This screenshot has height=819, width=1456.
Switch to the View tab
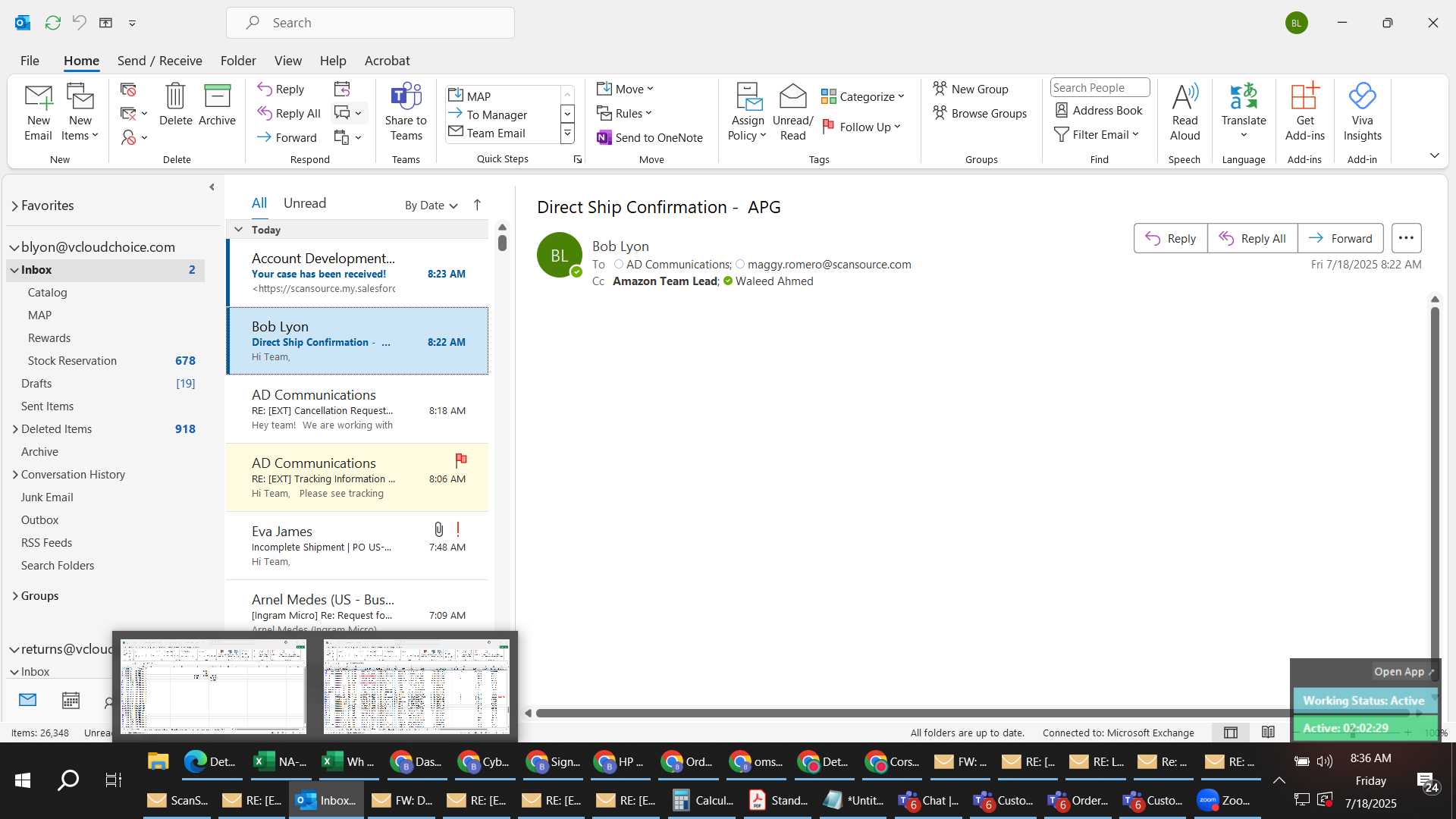pos(287,61)
